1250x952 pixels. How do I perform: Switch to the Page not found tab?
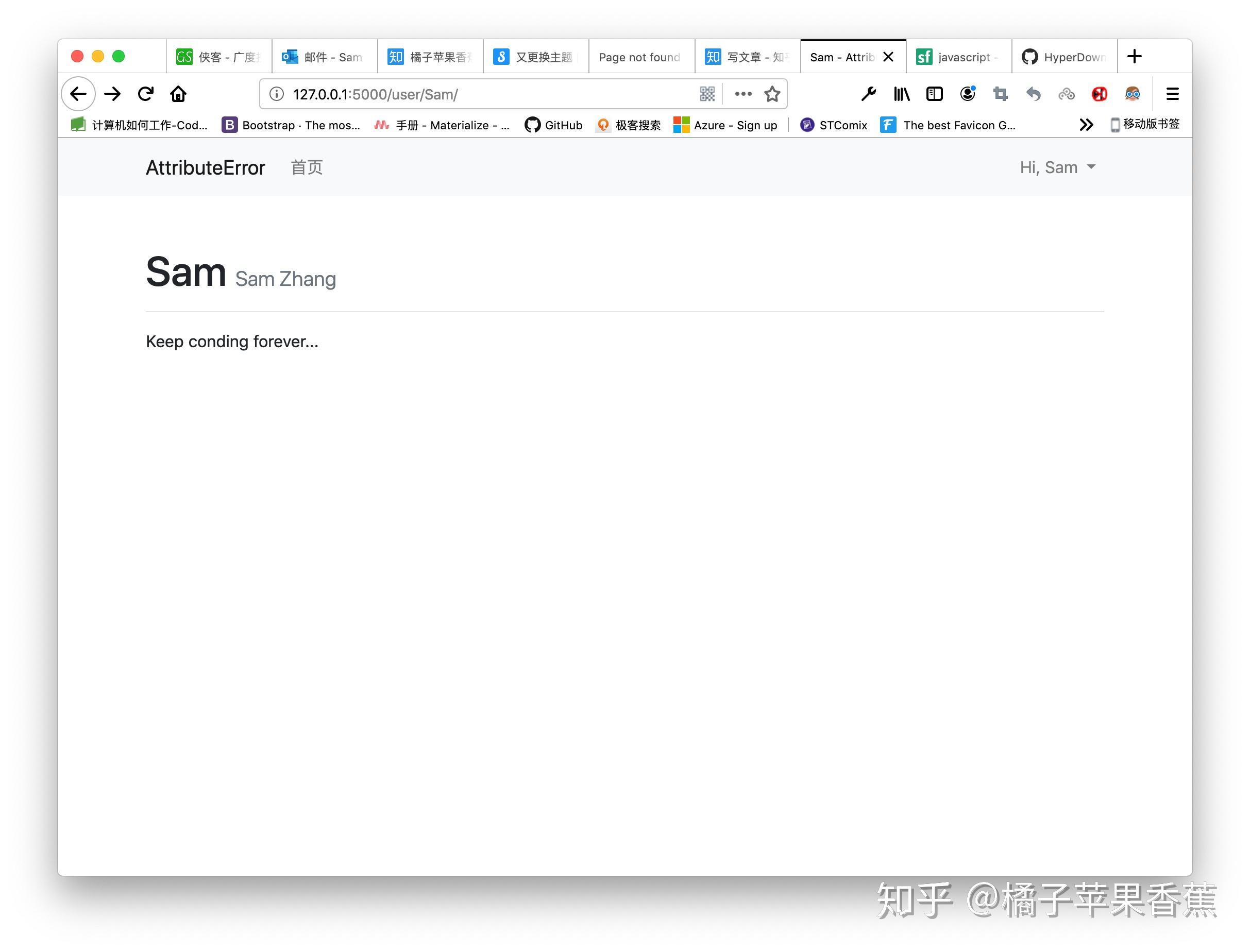639,57
